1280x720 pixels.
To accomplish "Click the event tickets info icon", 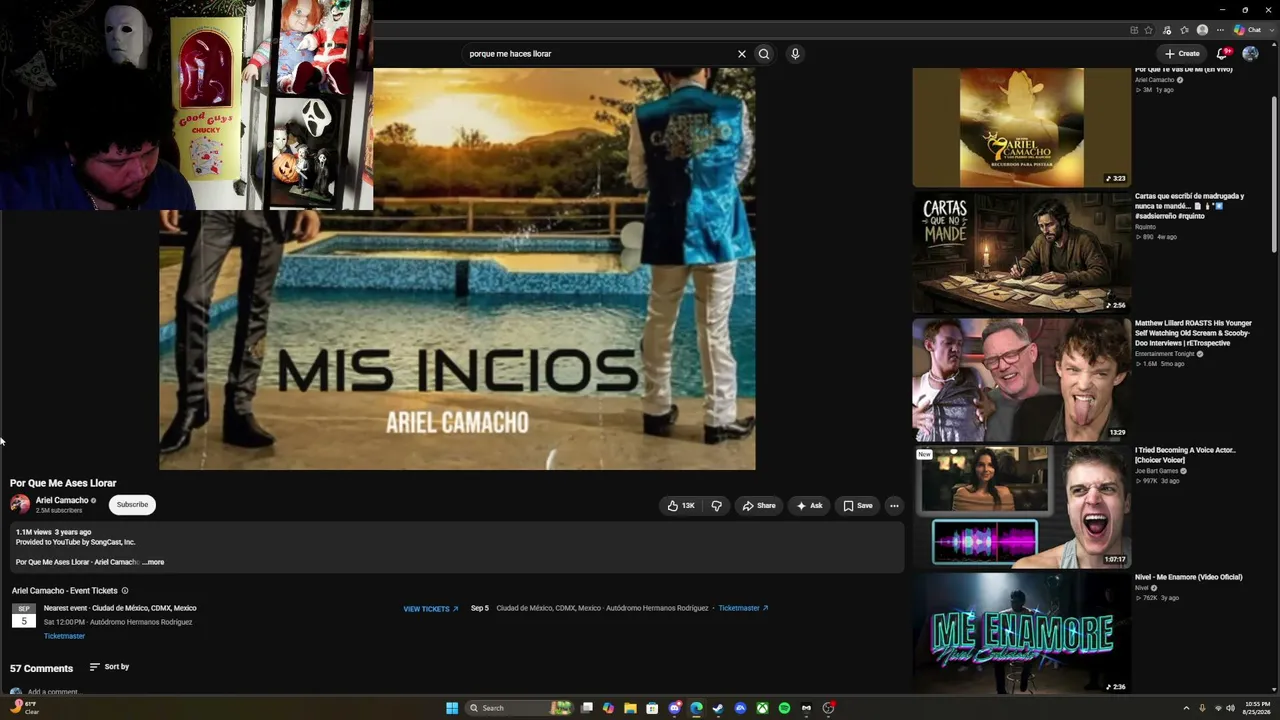I will pos(125,591).
